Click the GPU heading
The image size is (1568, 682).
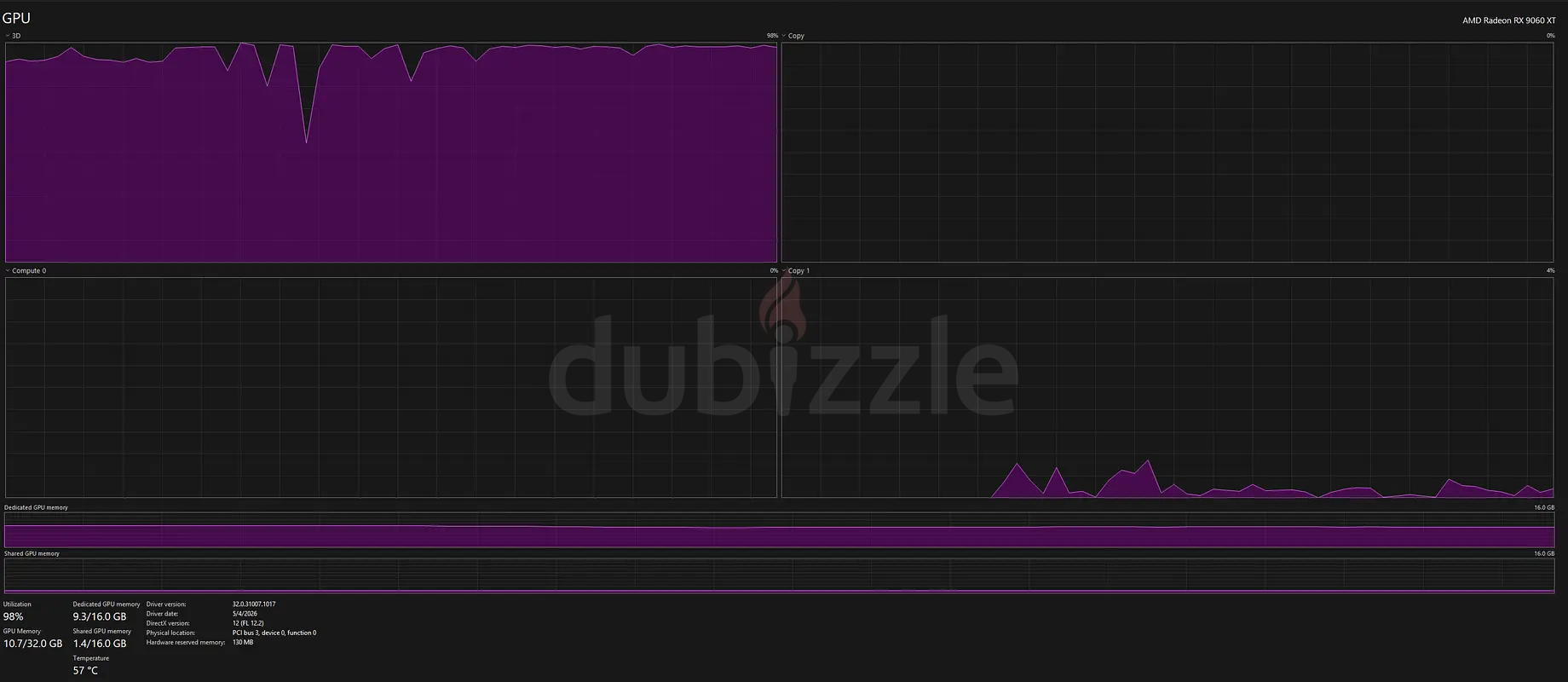pyautogui.click(x=16, y=19)
